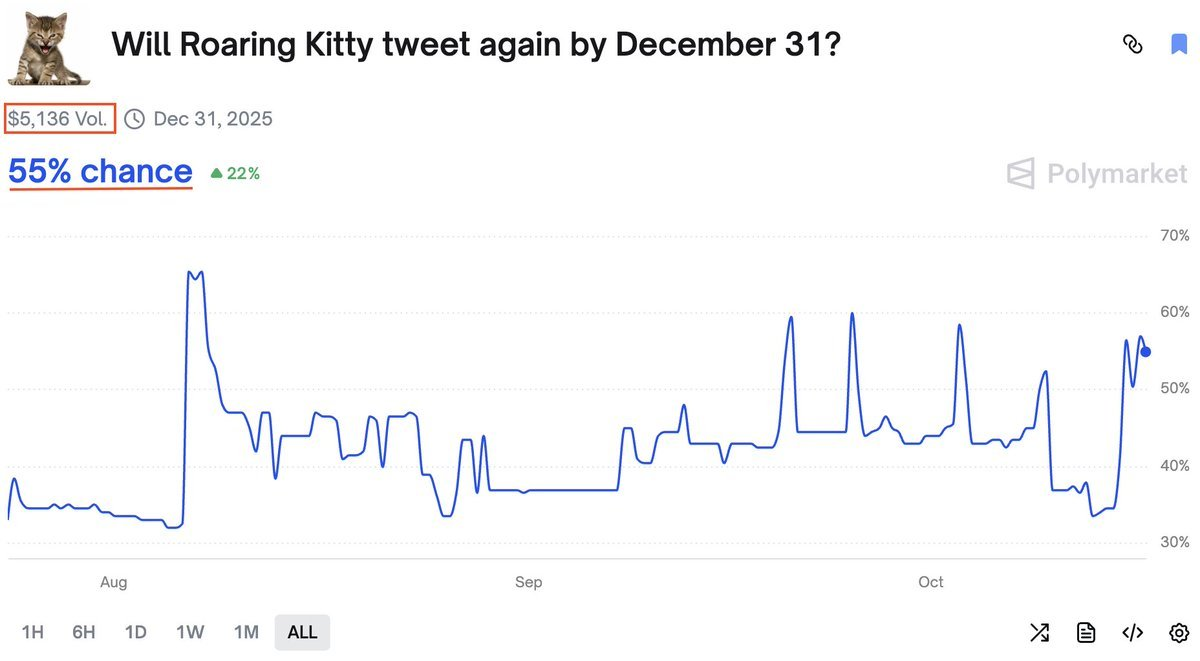The image size is (1200, 661).
Task: Click the shuffle arrows icon below chart
Action: point(1040,632)
